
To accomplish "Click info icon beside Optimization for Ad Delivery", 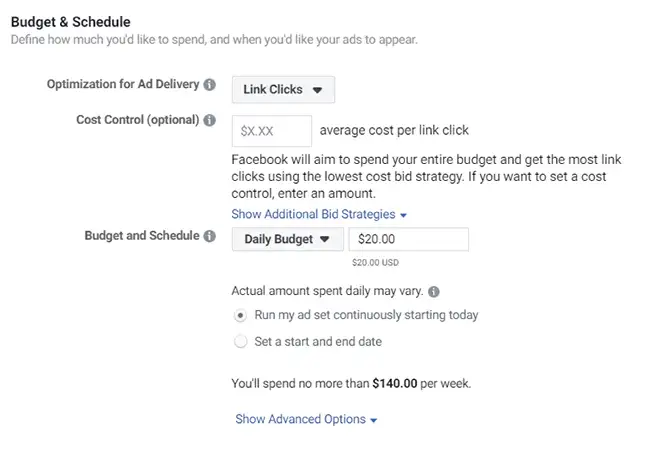I will [210, 85].
